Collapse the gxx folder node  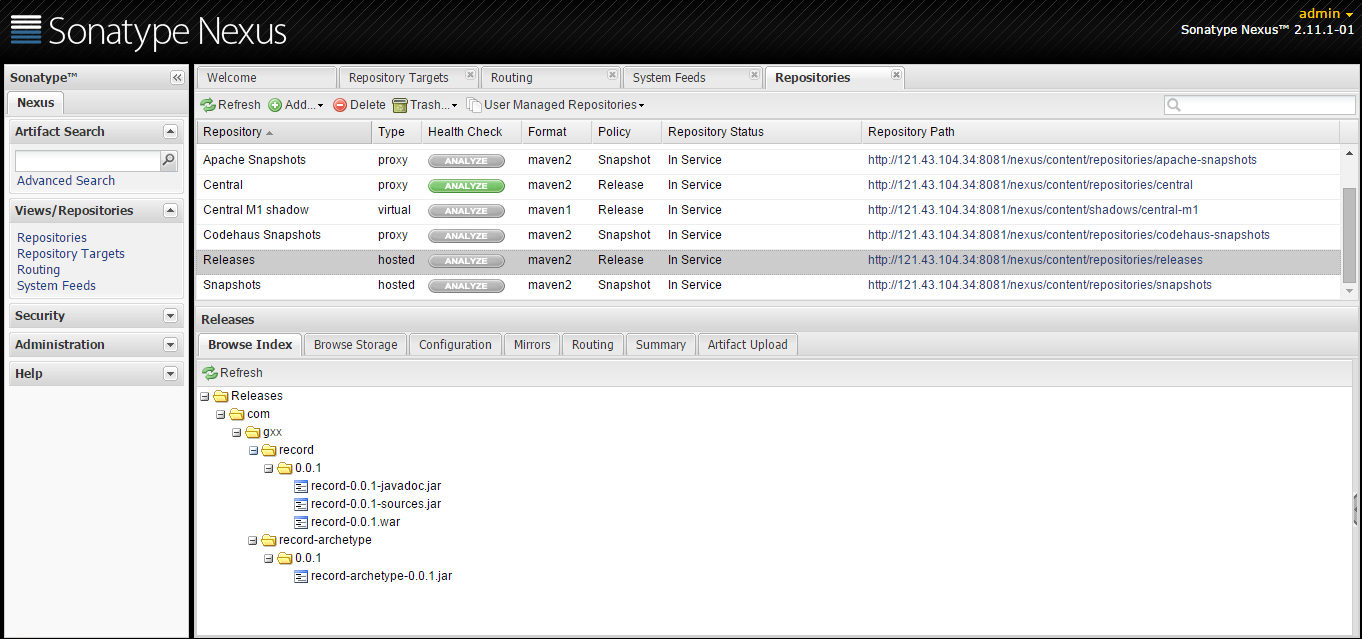coord(237,432)
